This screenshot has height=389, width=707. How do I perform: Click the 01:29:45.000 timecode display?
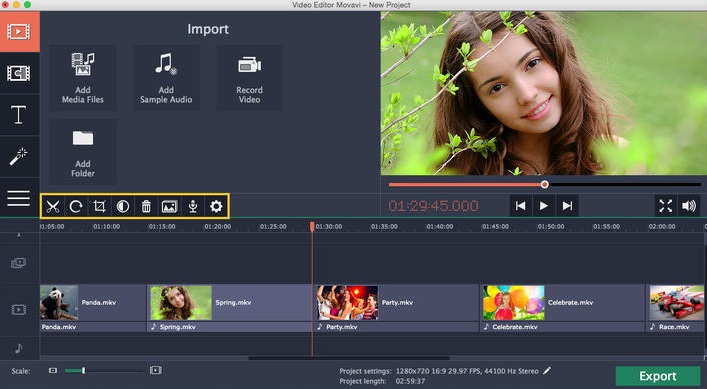433,206
